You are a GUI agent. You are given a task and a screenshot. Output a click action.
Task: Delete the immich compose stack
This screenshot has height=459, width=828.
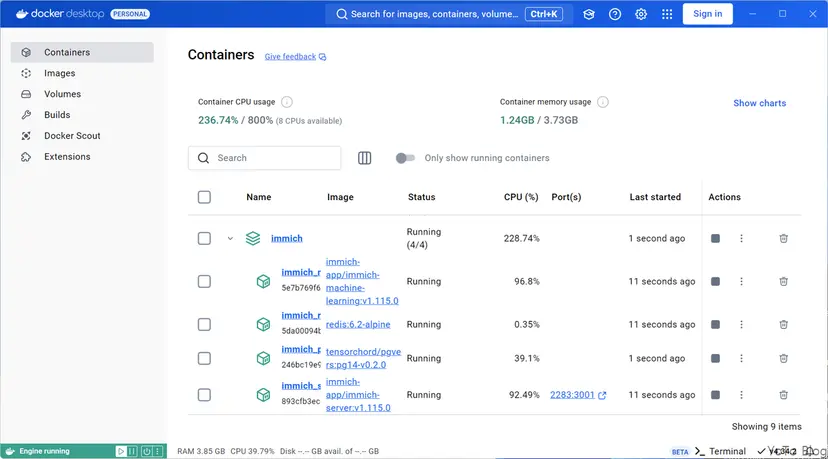[784, 238]
